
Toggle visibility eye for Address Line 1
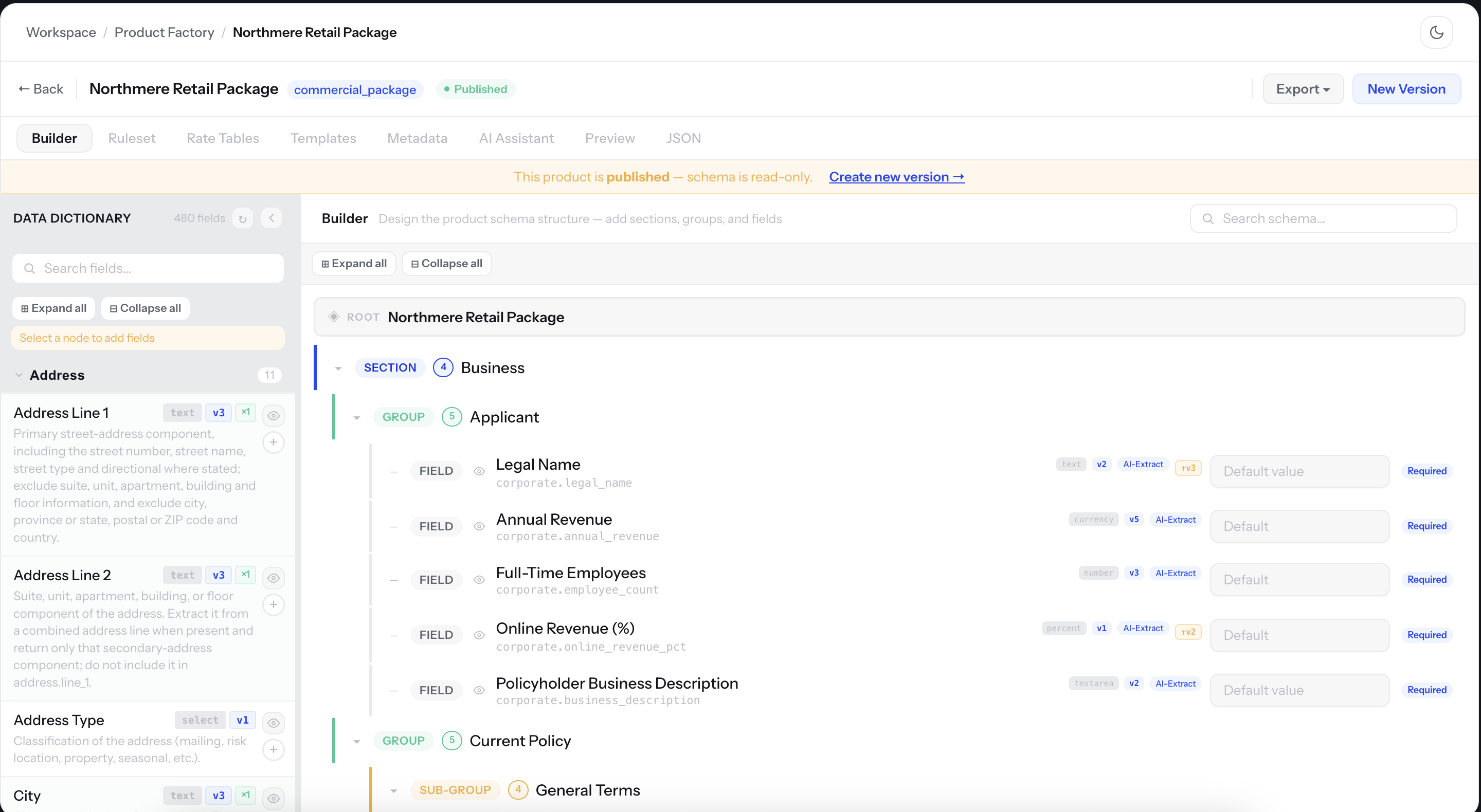(x=274, y=415)
